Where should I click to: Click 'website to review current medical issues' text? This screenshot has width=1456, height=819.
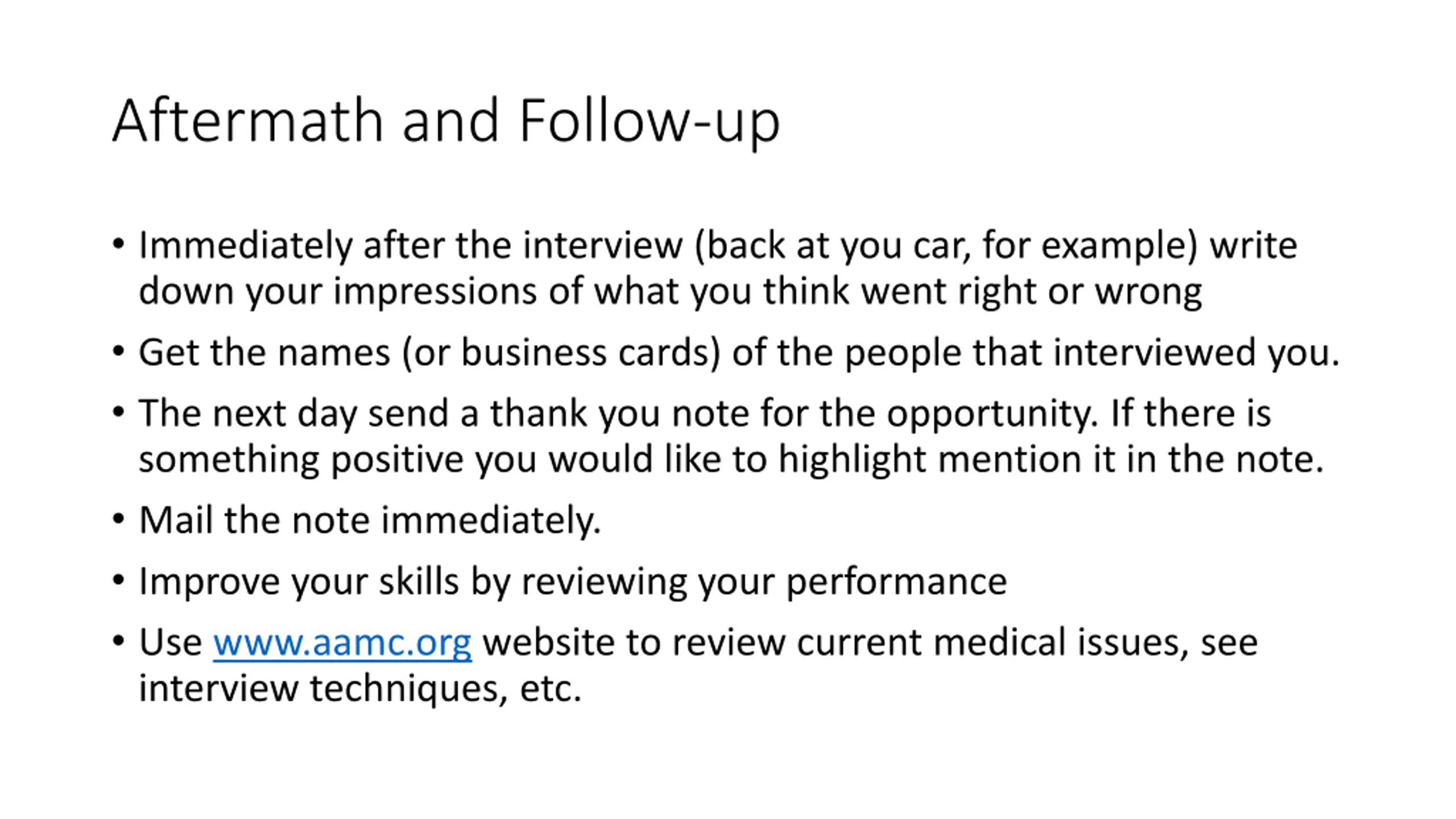pos(835,643)
